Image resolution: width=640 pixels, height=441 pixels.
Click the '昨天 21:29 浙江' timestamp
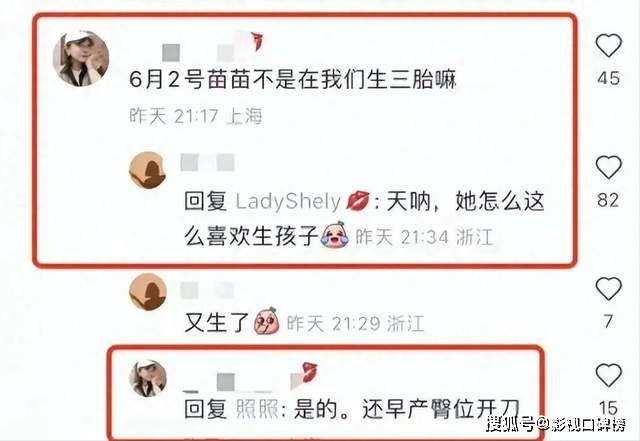[x=355, y=324]
